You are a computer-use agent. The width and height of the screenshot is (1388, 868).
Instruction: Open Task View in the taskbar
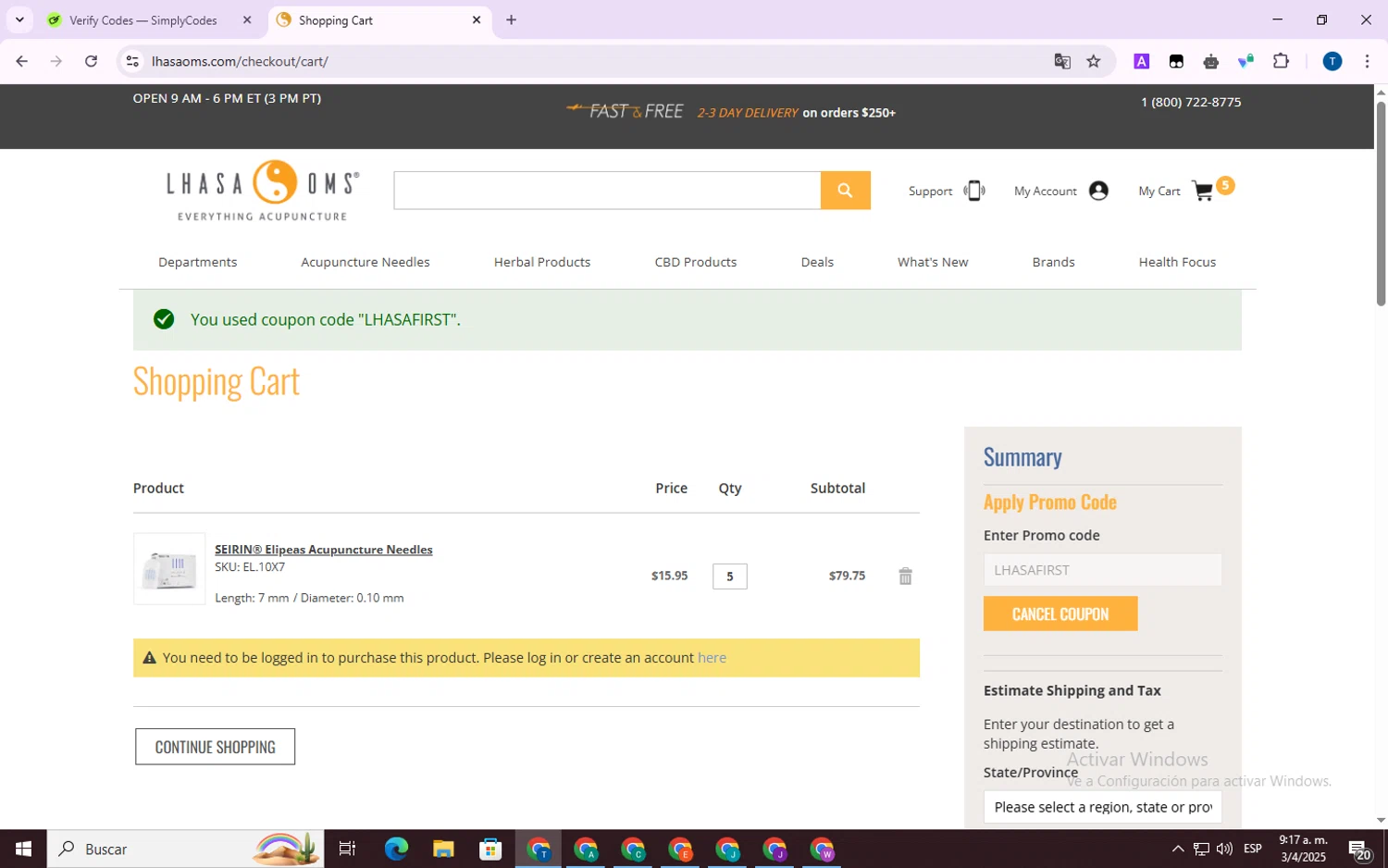point(348,849)
